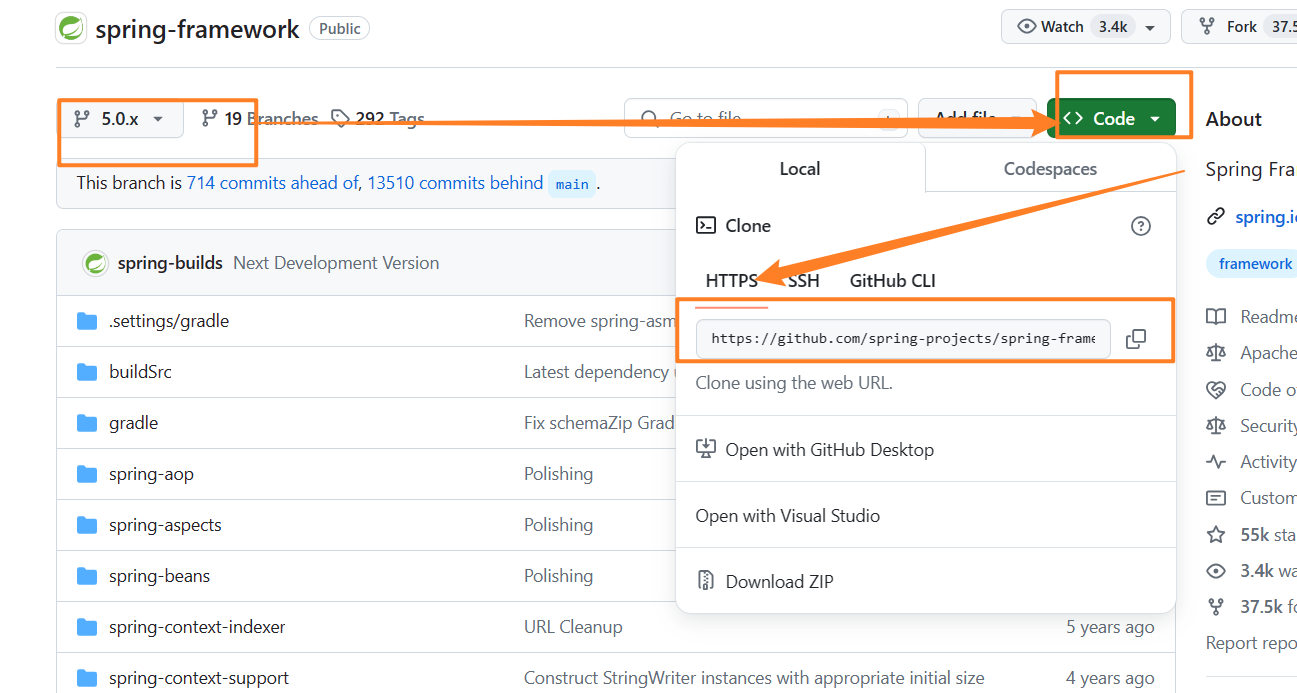The height and width of the screenshot is (693, 1297).
Task: Copy the HTTPS clone URL to clipboard
Action: [x=1136, y=339]
